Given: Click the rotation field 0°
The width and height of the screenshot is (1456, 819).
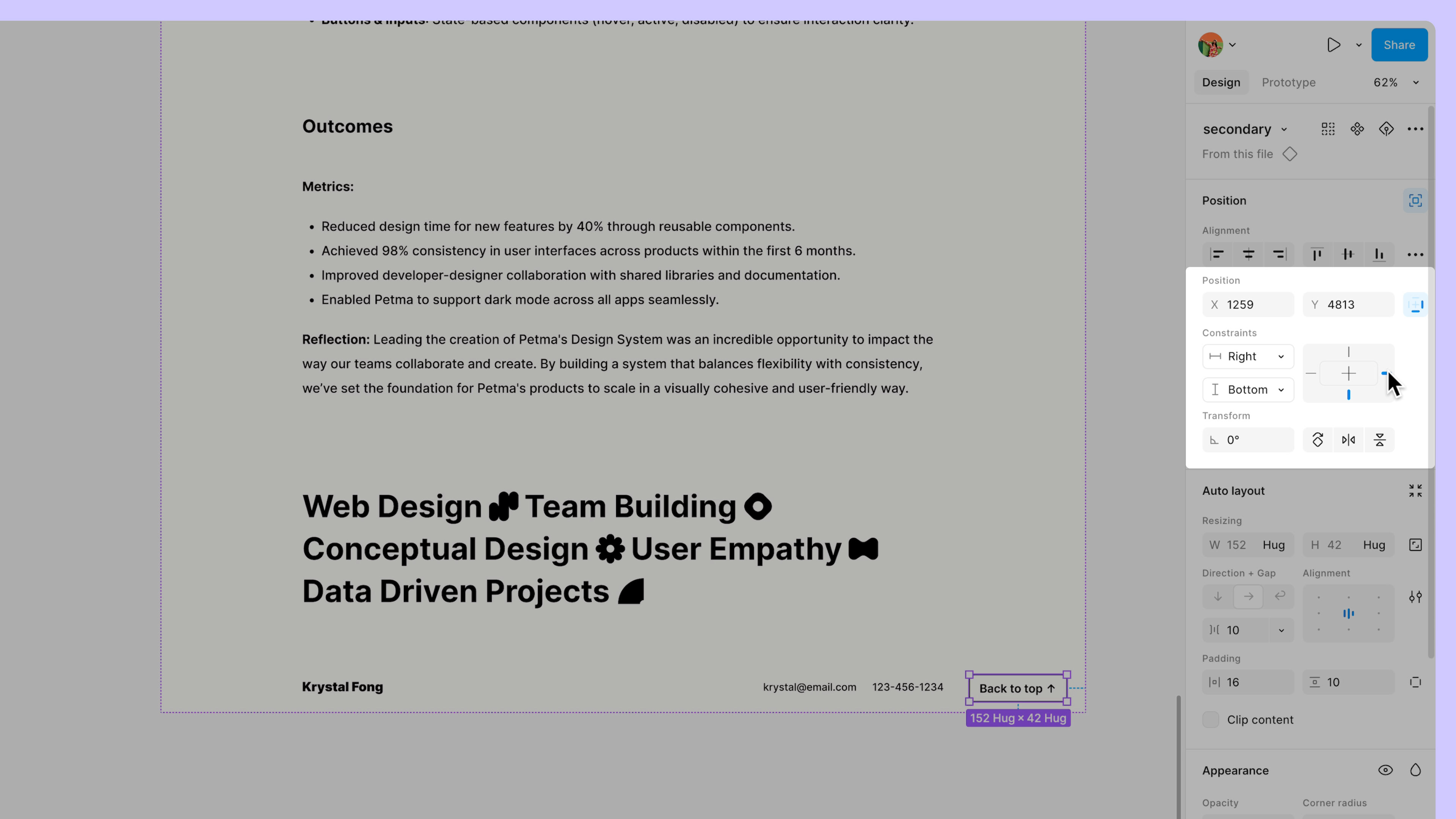Looking at the screenshot, I should tap(1247, 440).
